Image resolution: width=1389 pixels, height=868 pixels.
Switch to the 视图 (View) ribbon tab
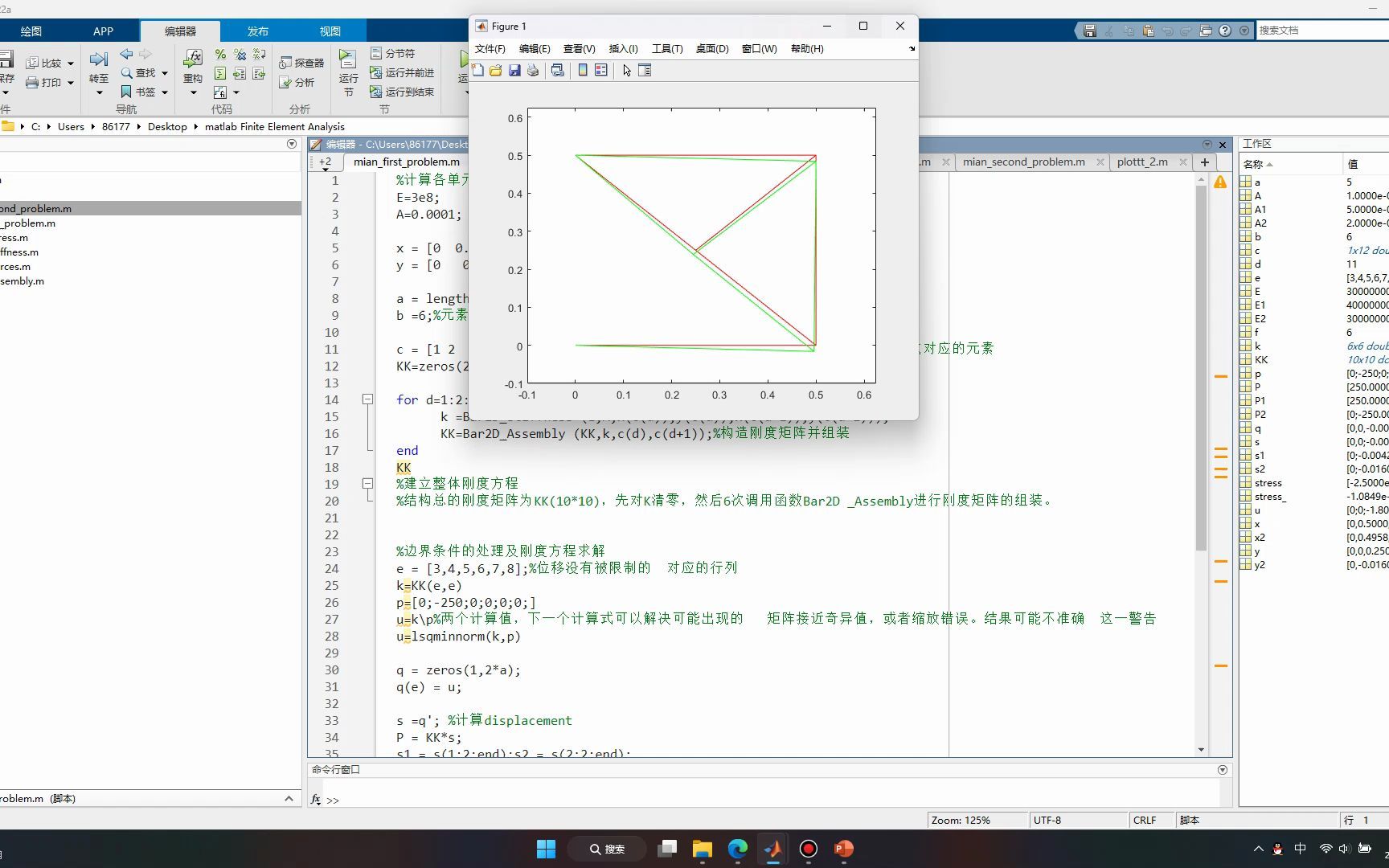click(x=330, y=31)
